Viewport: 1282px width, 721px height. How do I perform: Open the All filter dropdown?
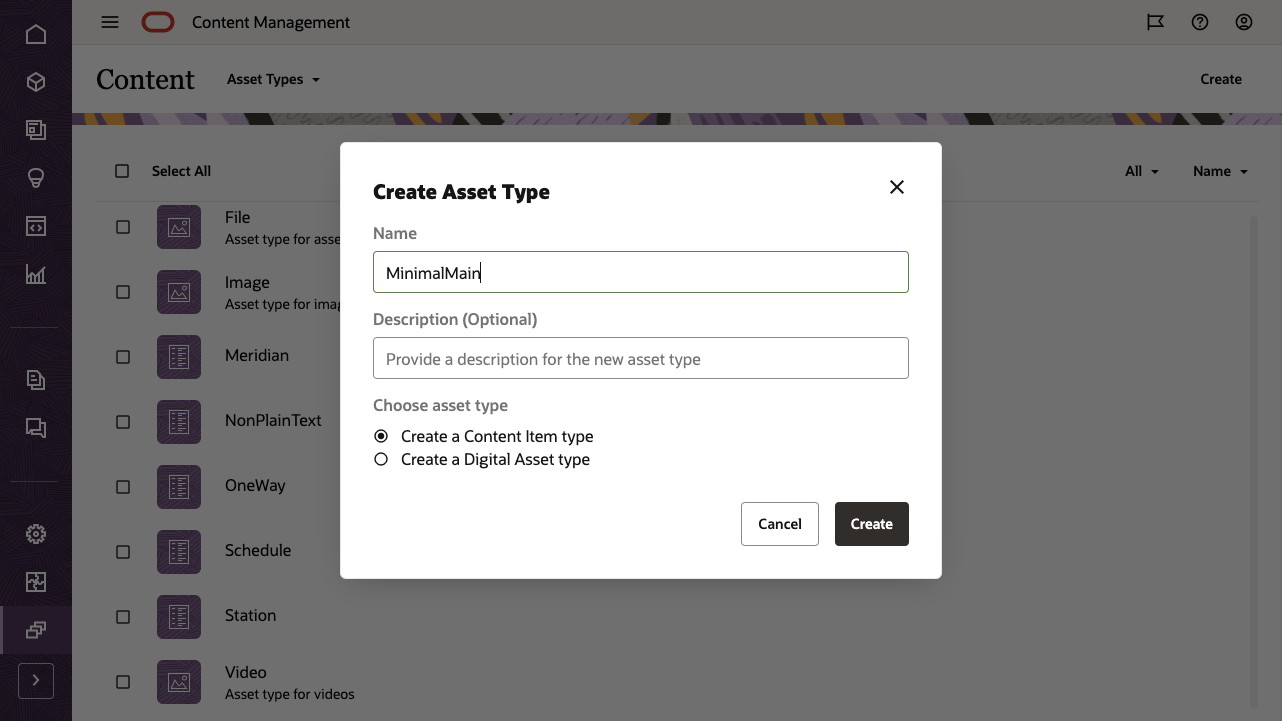point(1141,171)
